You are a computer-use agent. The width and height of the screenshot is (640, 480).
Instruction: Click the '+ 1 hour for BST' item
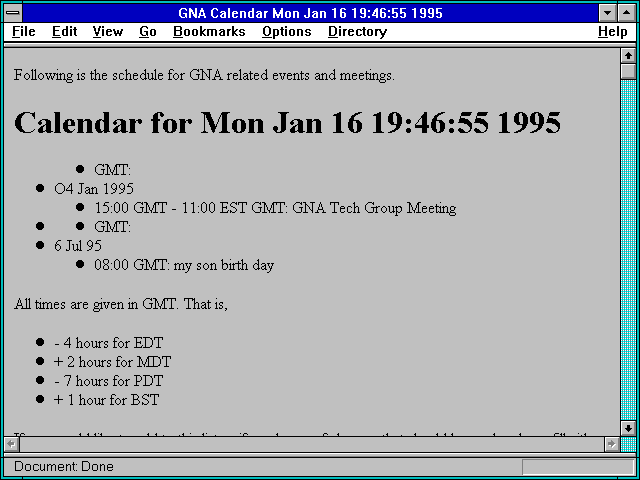[x=107, y=400]
